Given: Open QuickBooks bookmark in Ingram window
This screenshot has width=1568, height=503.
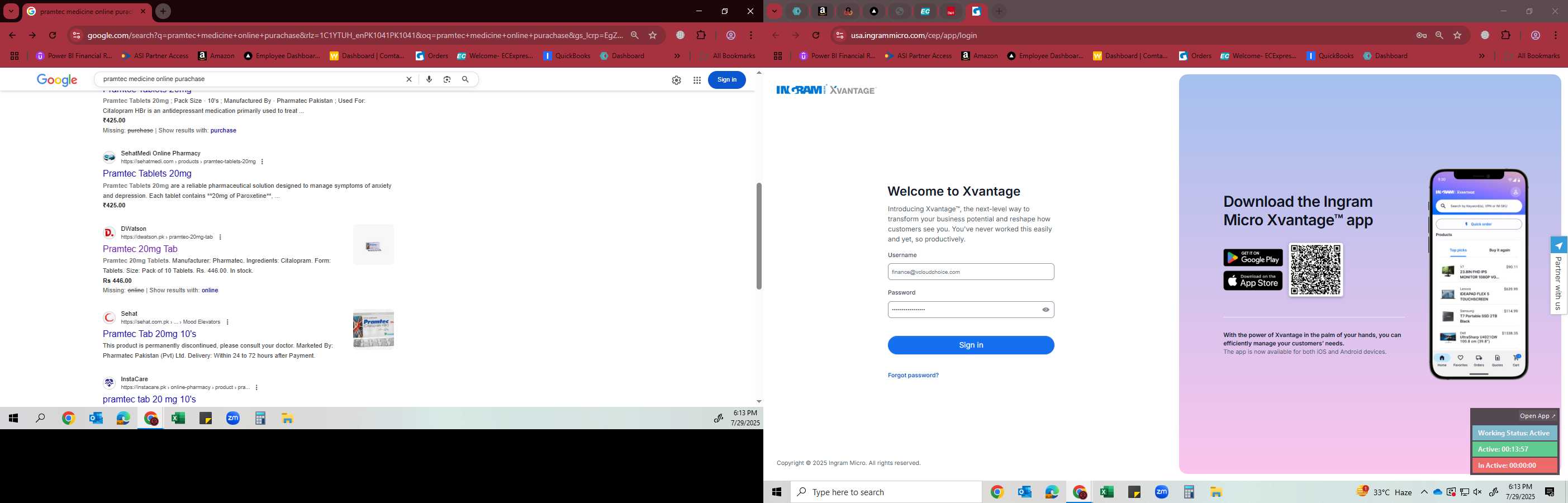Looking at the screenshot, I should (1331, 55).
